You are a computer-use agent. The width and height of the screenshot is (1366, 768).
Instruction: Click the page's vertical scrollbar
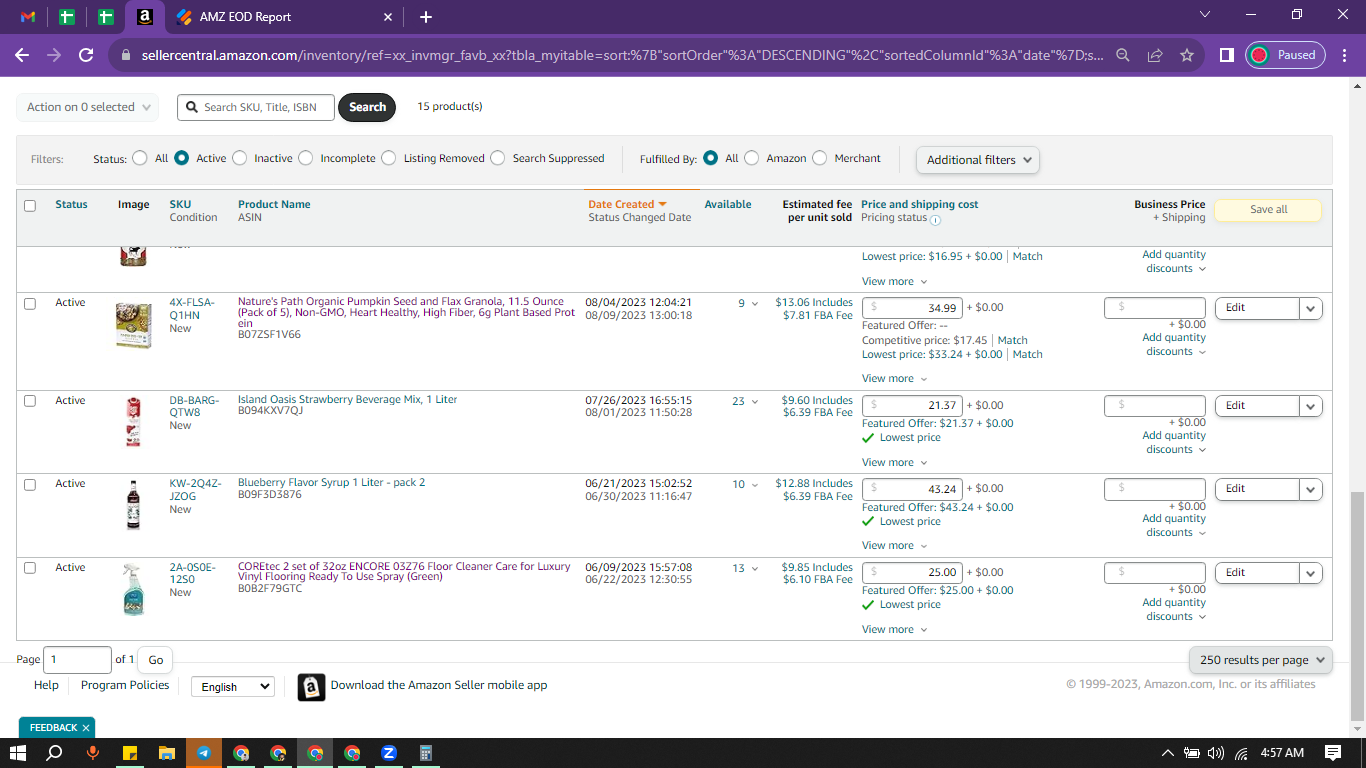1357,605
